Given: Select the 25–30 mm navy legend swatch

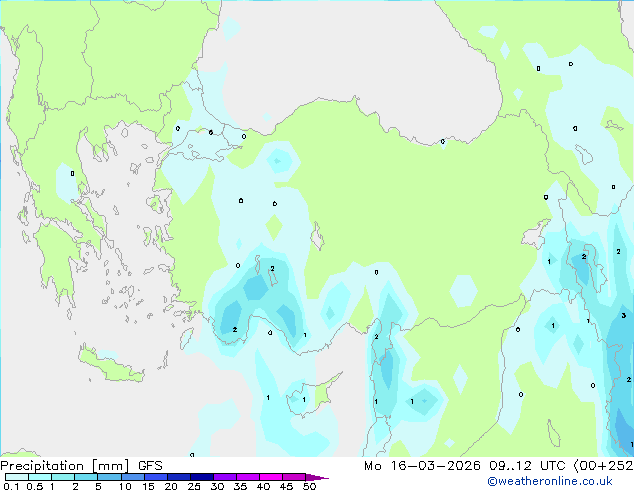Looking at the screenshot, I should point(202,477).
